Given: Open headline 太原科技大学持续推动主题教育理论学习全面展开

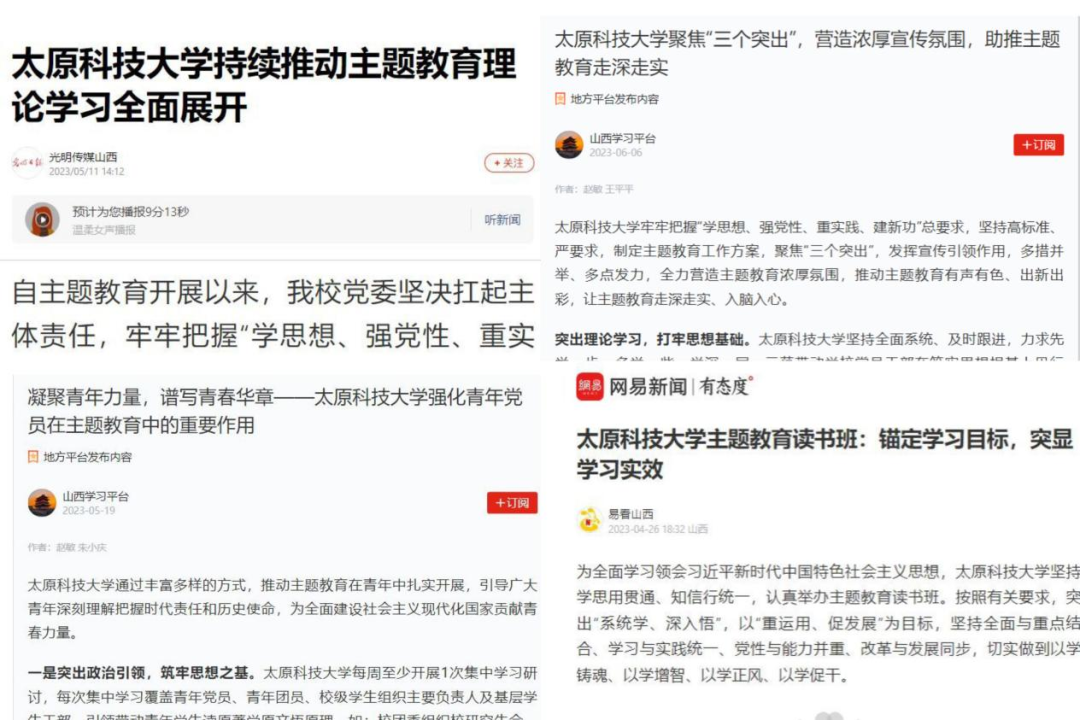Looking at the screenshot, I should point(263,85).
